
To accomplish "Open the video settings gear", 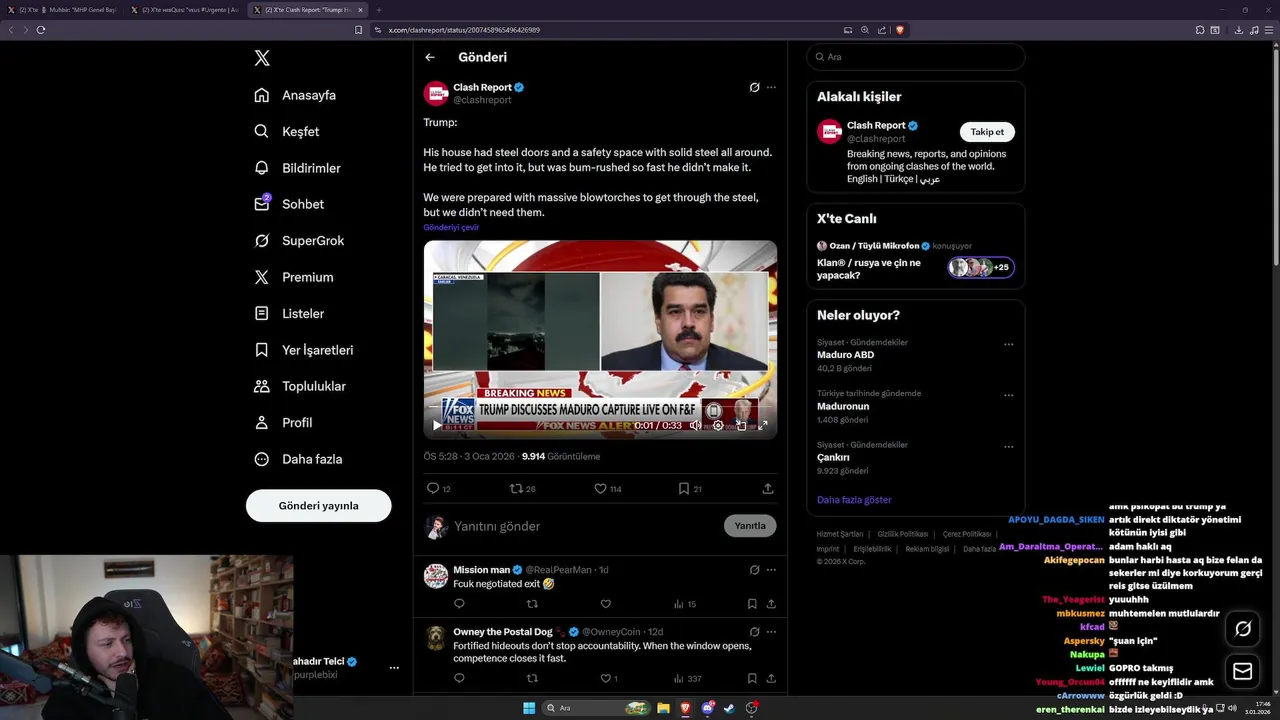I will point(718,425).
